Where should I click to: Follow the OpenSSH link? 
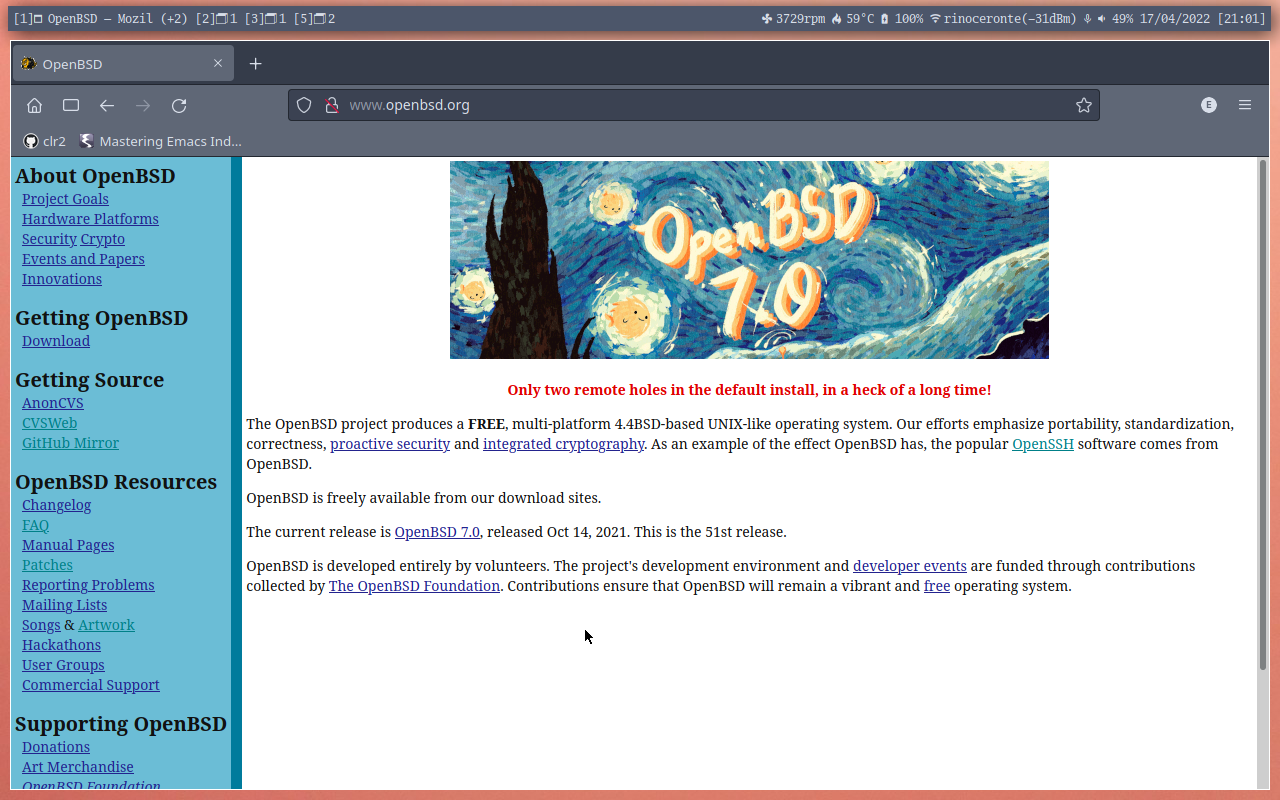[1043, 444]
